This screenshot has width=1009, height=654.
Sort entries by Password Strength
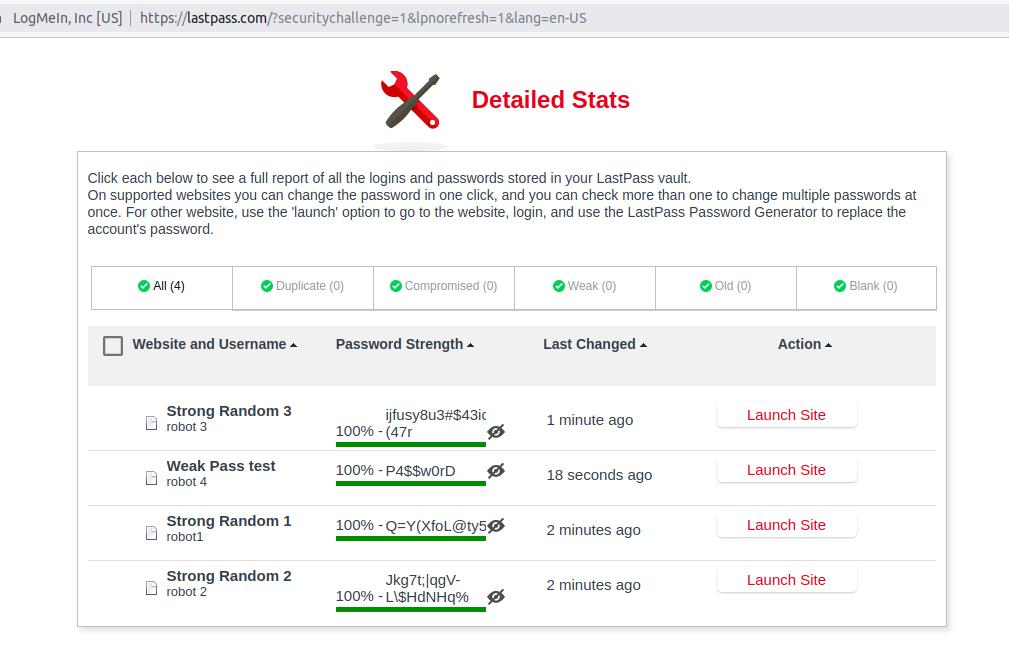pos(401,344)
